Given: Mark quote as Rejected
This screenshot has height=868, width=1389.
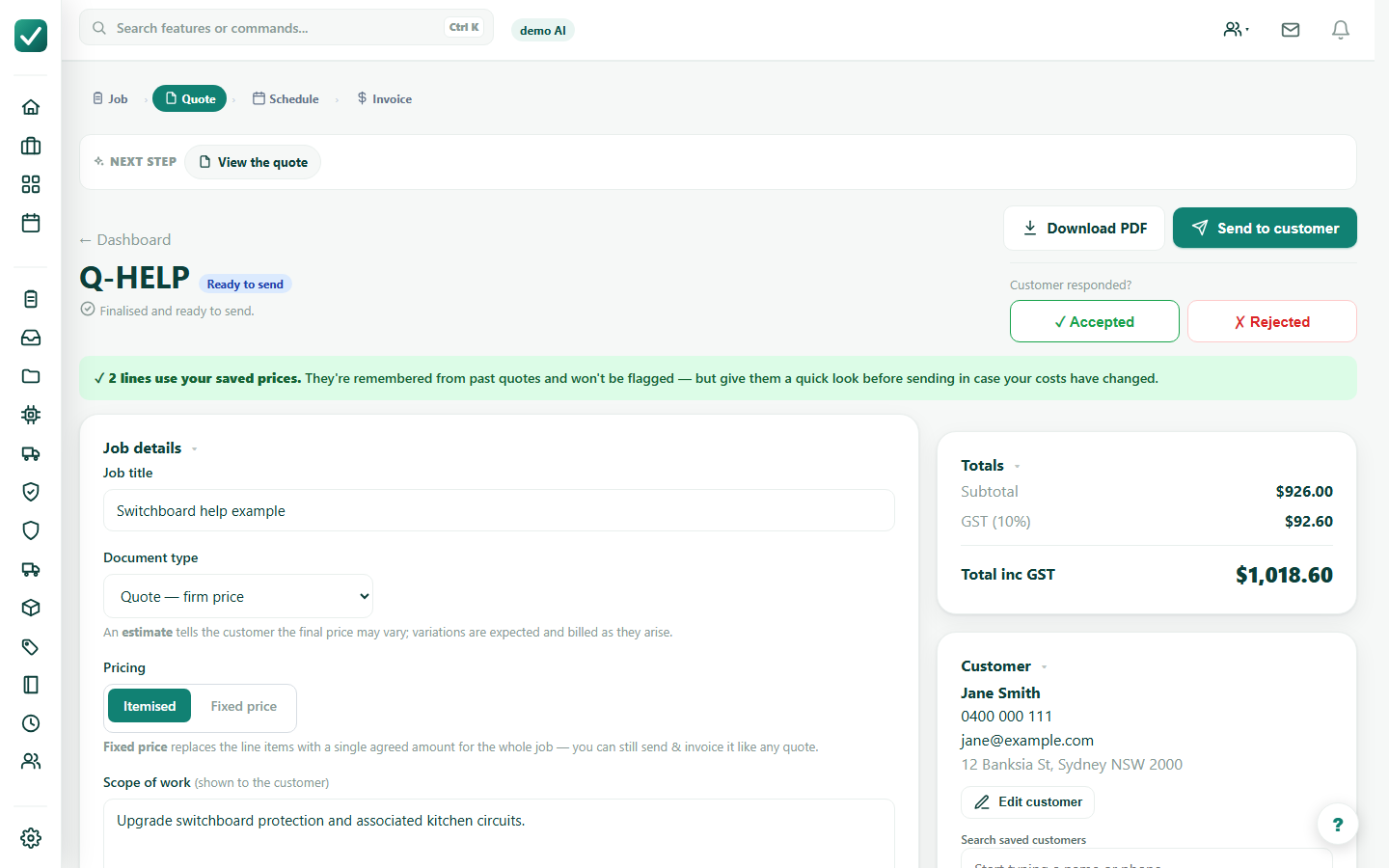Looking at the screenshot, I should (x=1272, y=321).
